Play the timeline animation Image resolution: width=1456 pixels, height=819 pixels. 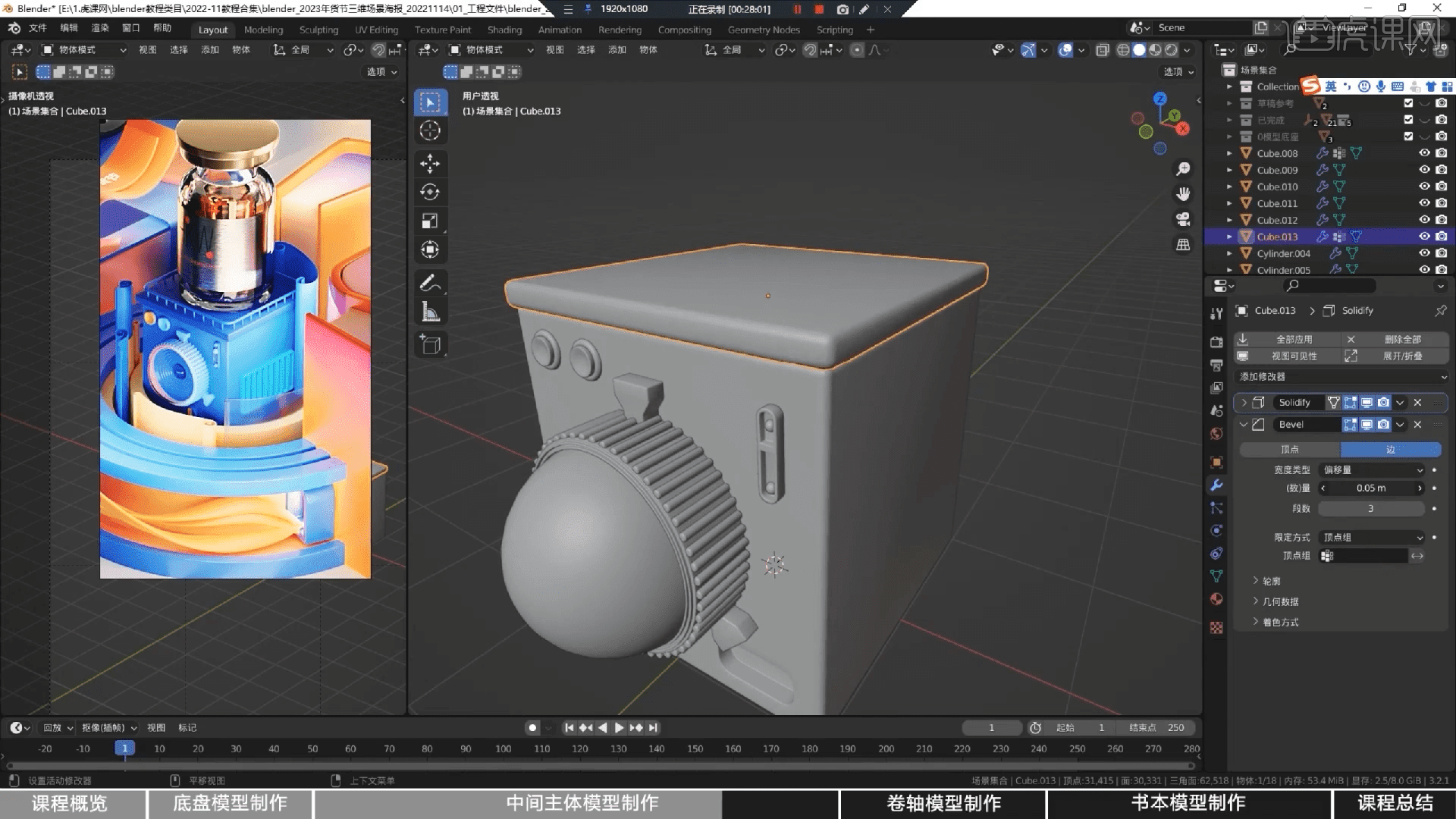pyautogui.click(x=619, y=728)
